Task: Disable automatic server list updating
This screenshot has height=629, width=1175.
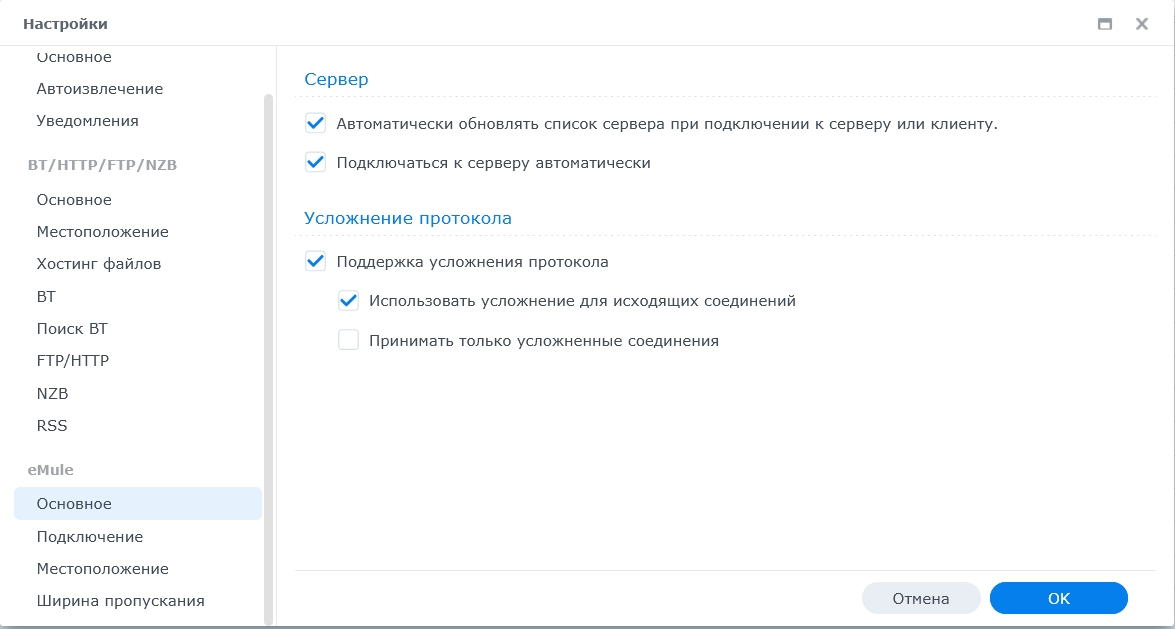Action: 316,123
